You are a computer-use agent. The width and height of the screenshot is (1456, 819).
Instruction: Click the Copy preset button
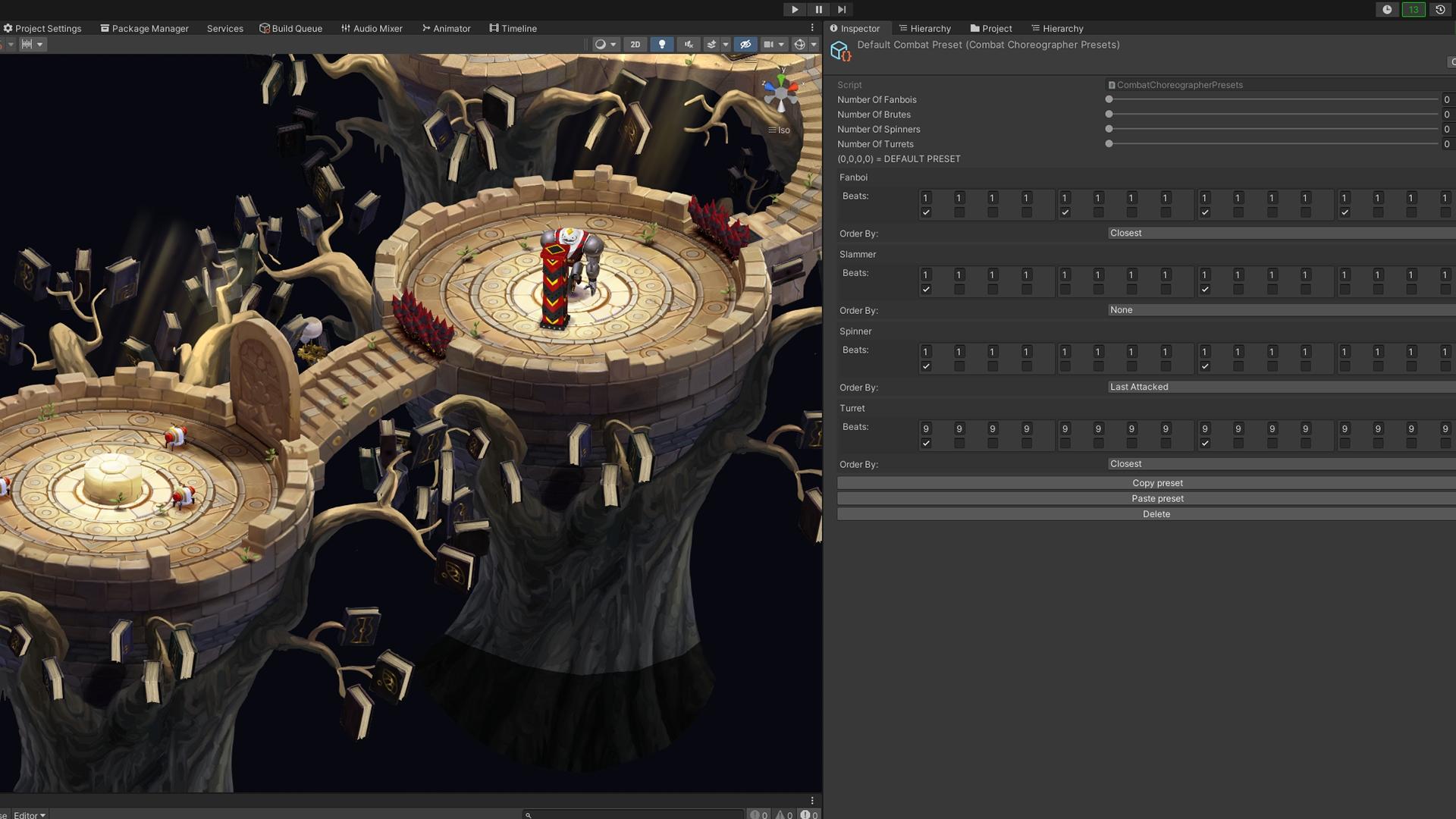[1156, 484]
